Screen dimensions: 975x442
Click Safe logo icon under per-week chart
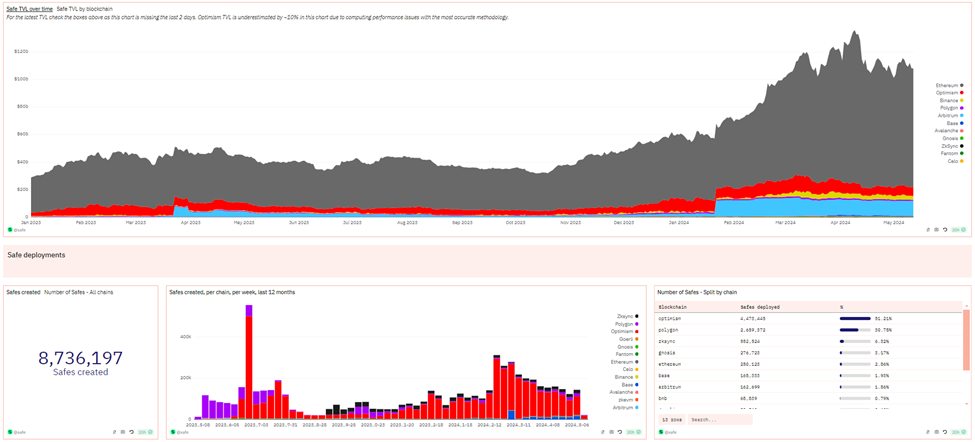173,431
